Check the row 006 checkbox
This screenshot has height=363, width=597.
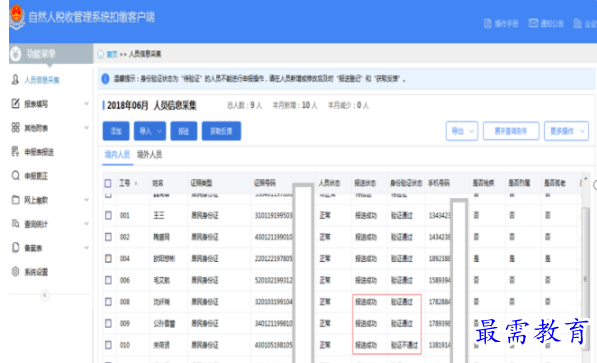click(108, 280)
